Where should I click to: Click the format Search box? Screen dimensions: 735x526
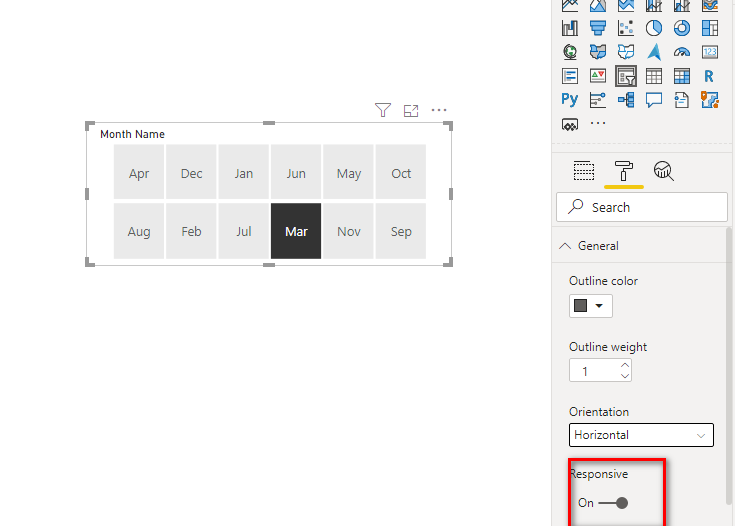click(642, 207)
